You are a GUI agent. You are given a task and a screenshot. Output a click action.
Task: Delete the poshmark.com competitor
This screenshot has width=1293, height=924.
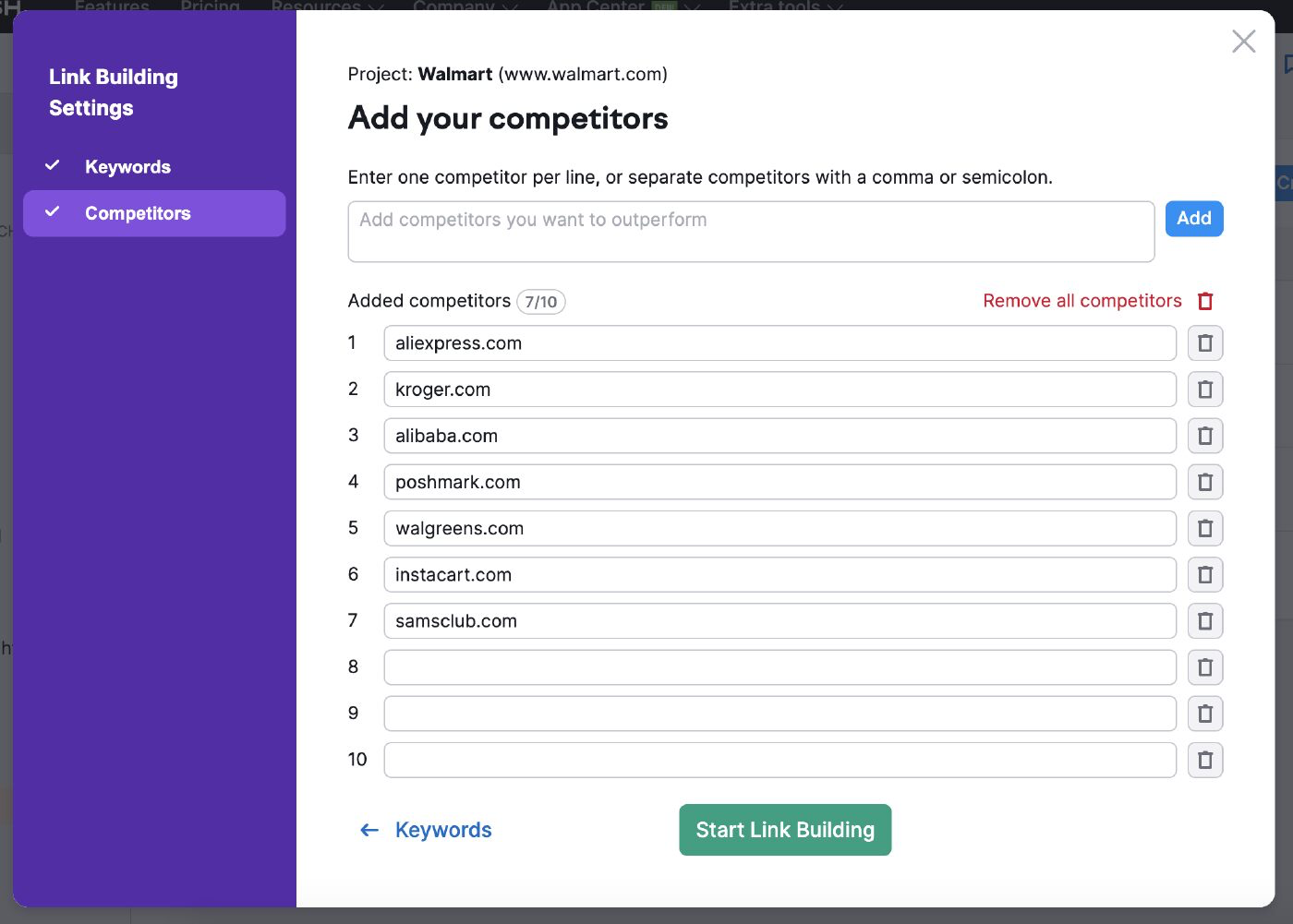click(1205, 482)
